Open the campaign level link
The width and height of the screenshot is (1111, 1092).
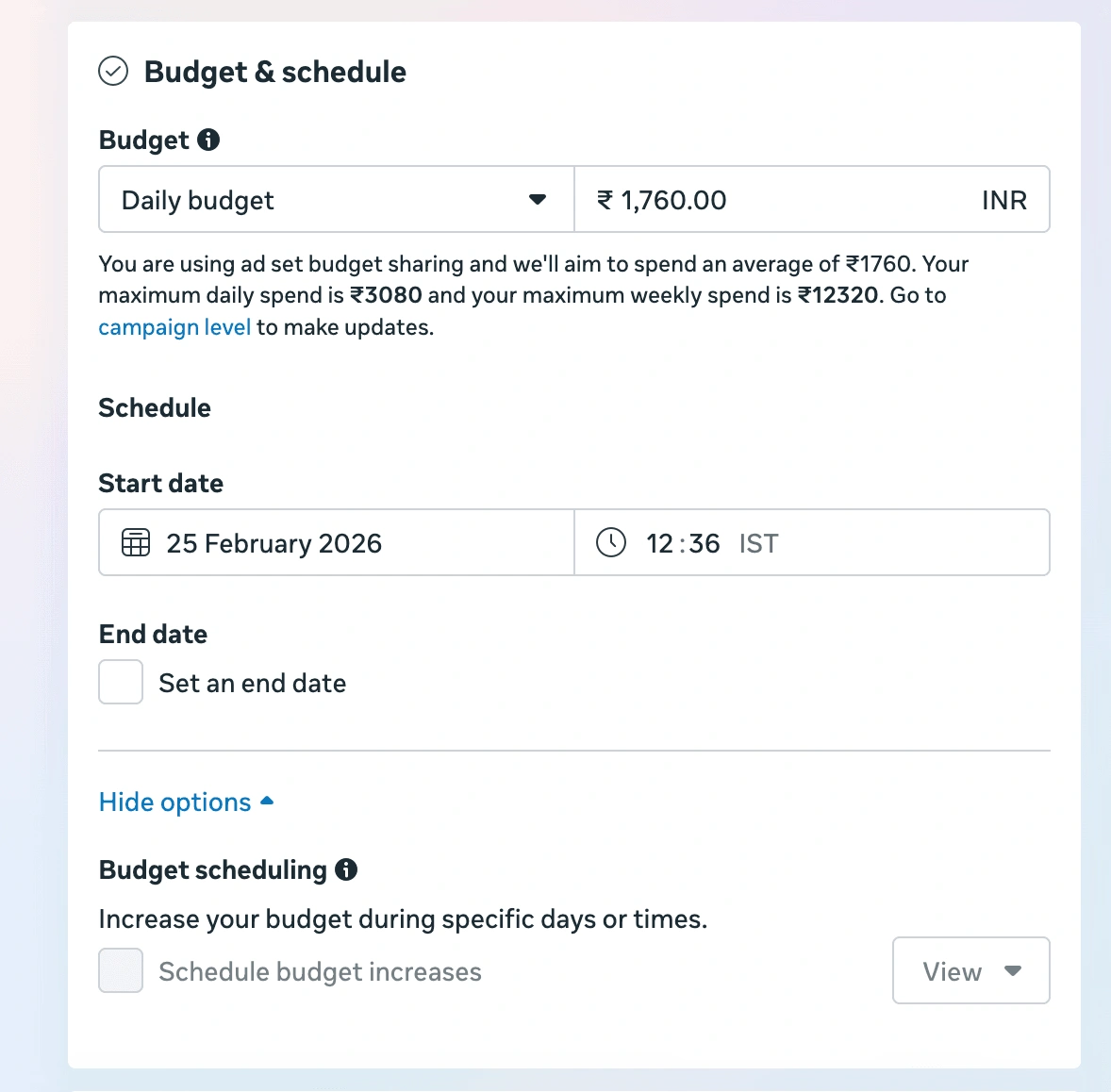click(x=174, y=326)
